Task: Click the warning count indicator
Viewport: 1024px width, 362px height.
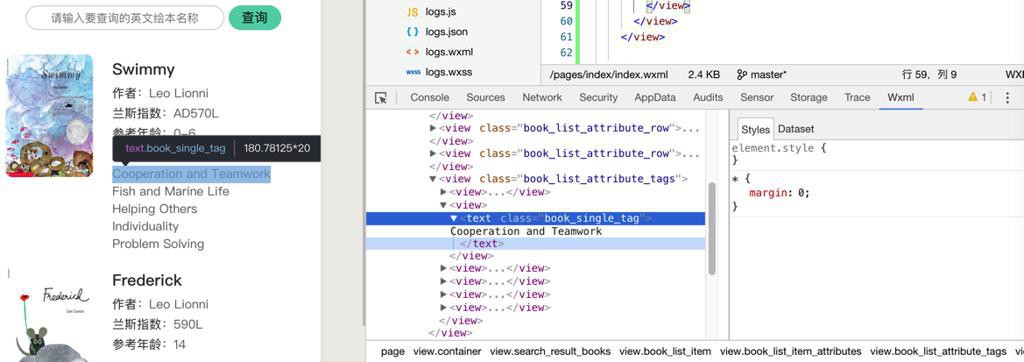Action: pos(977,97)
